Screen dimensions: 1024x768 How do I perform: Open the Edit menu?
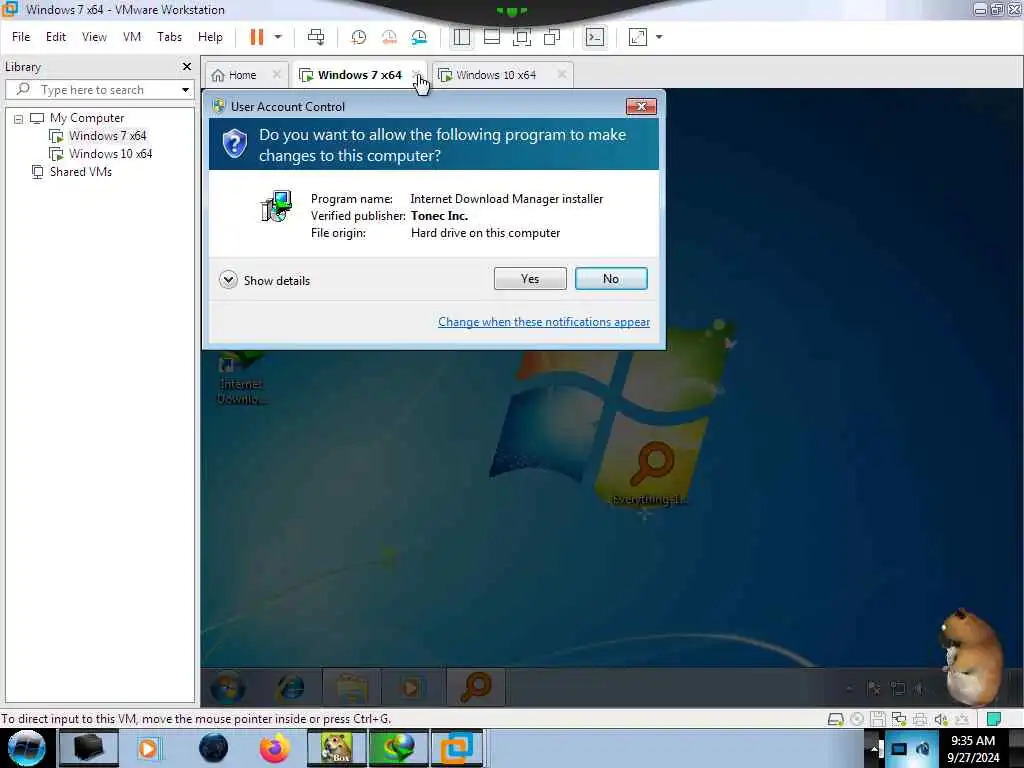tap(56, 37)
